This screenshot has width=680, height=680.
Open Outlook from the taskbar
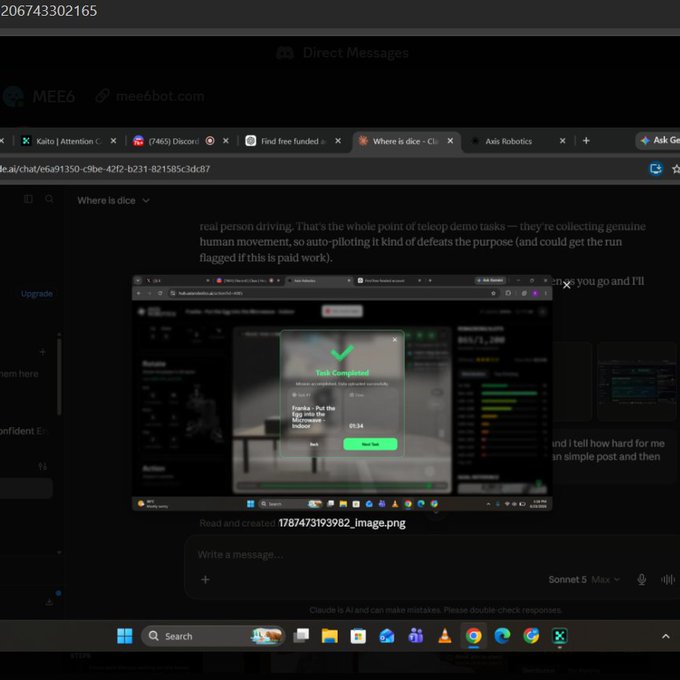[387, 636]
